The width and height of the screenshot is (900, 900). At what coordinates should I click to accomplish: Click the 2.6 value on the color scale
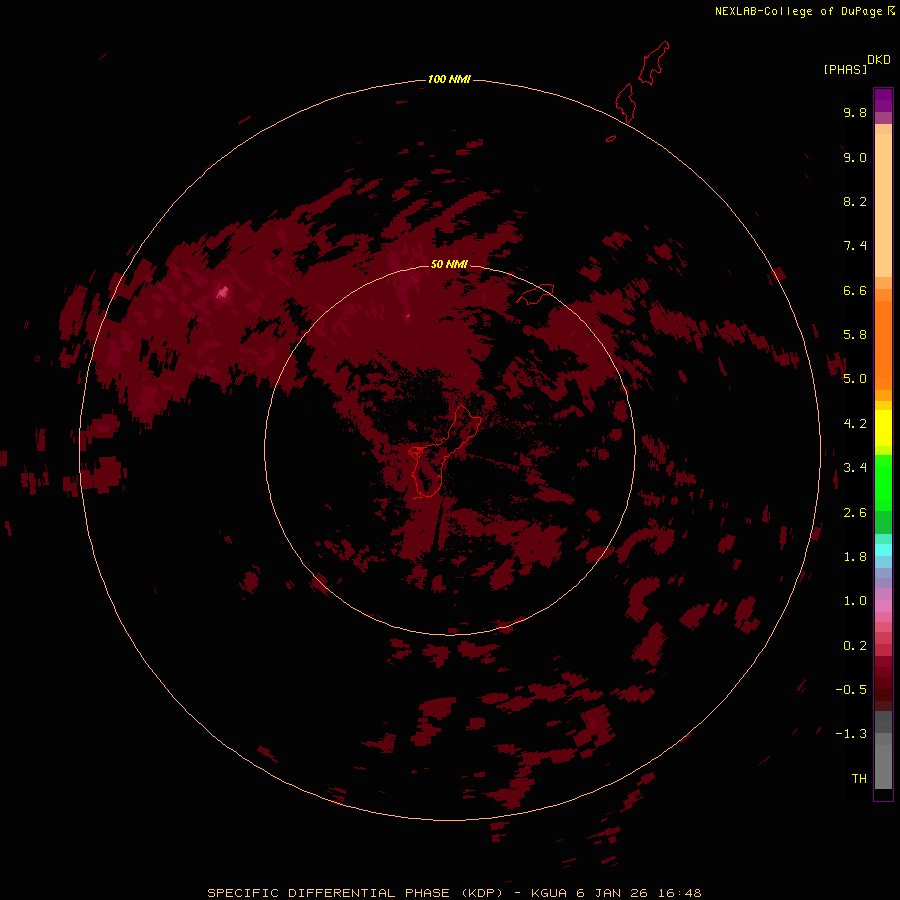(x=855, y=513)
